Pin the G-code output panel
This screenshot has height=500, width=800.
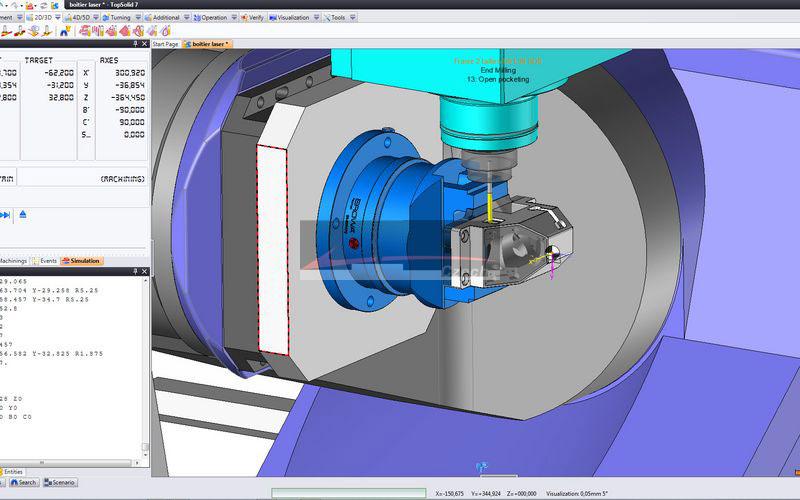135,271
